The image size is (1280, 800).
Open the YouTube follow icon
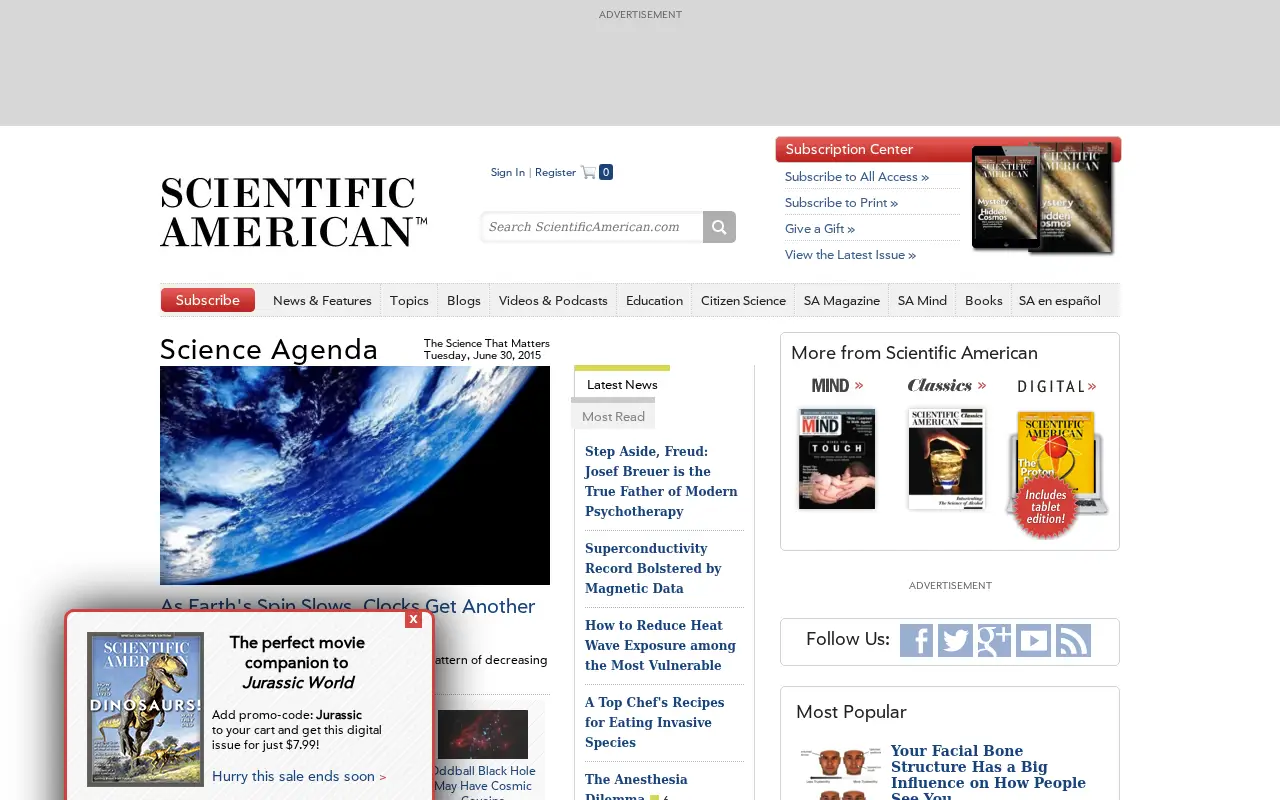coord(1033,641)
